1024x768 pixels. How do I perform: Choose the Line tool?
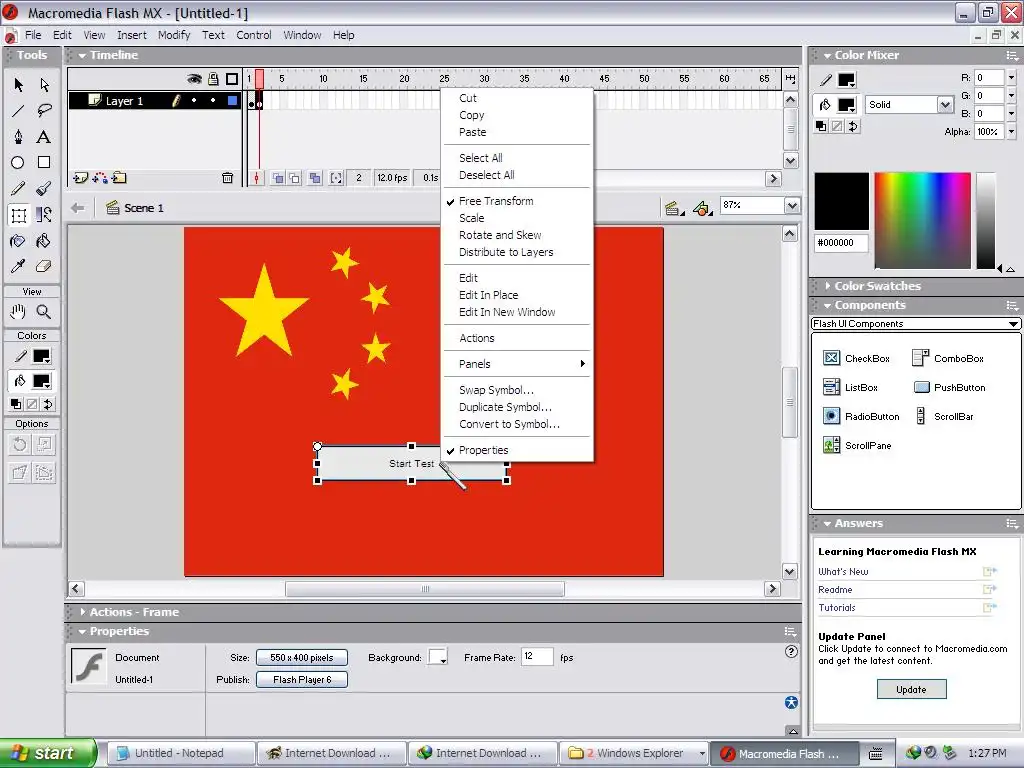(x=18, y=110)
